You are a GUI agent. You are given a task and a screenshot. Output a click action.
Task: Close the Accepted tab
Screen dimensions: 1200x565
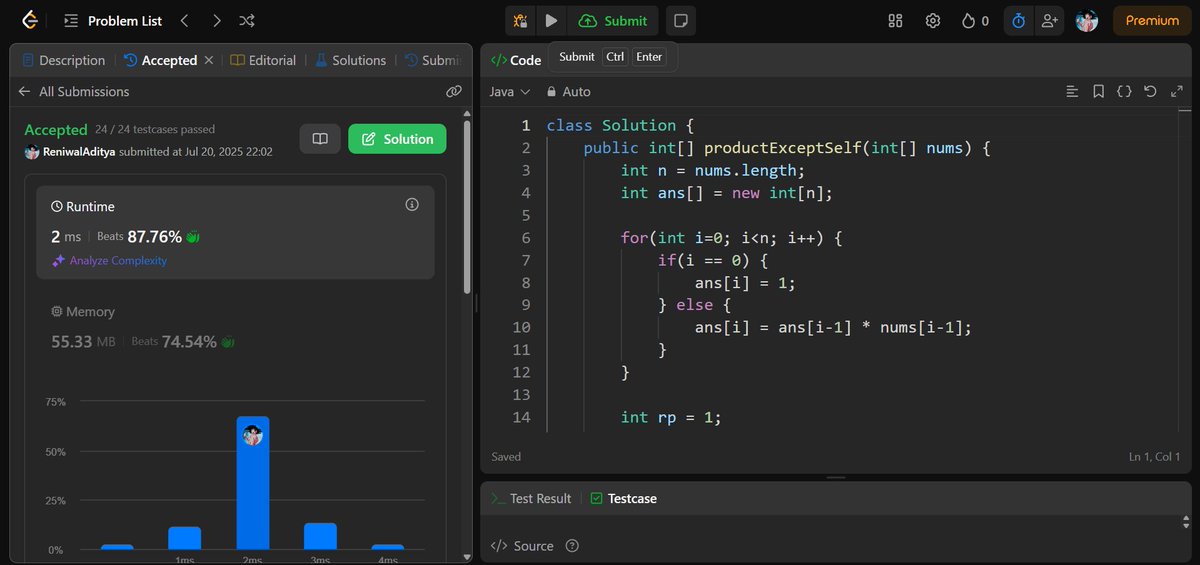[x=208, y=60]
